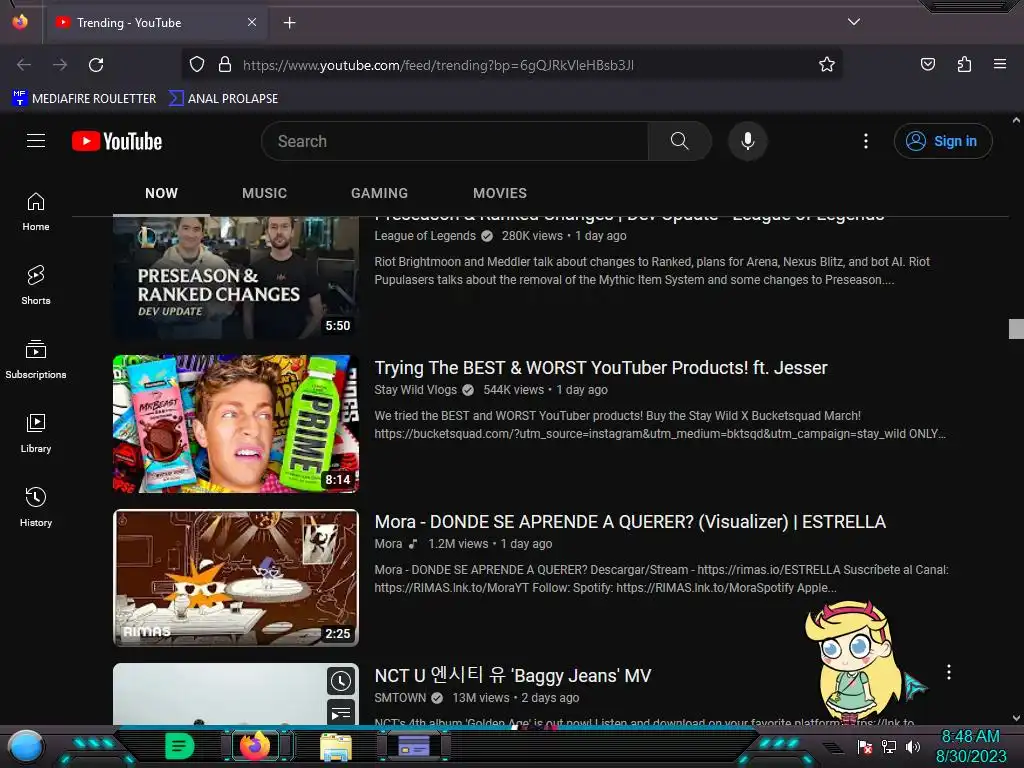Visit the SMTOWN channel
Image resolution: width=1024 pixels, height=768 pixels.
pos(400,698)
